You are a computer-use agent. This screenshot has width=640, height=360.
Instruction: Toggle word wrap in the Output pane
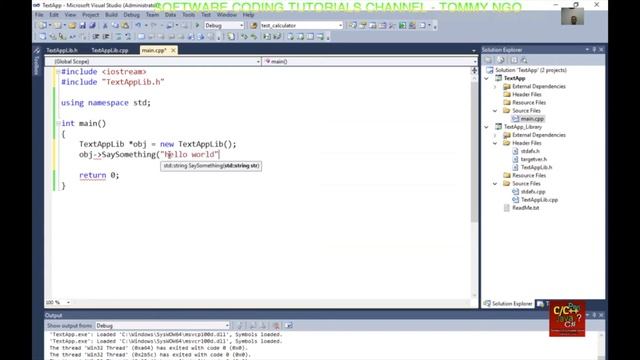(x=289, y=325)
